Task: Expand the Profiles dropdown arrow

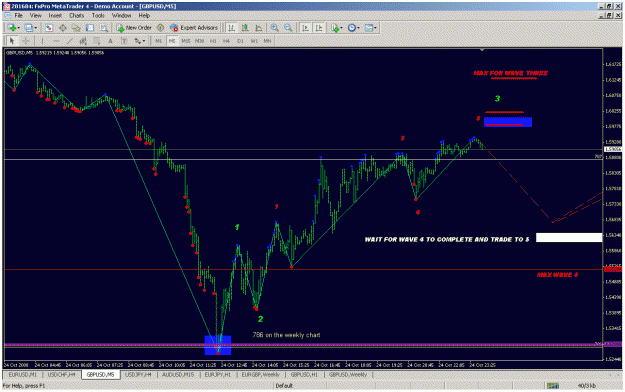Action: click(x=35, y=28)
